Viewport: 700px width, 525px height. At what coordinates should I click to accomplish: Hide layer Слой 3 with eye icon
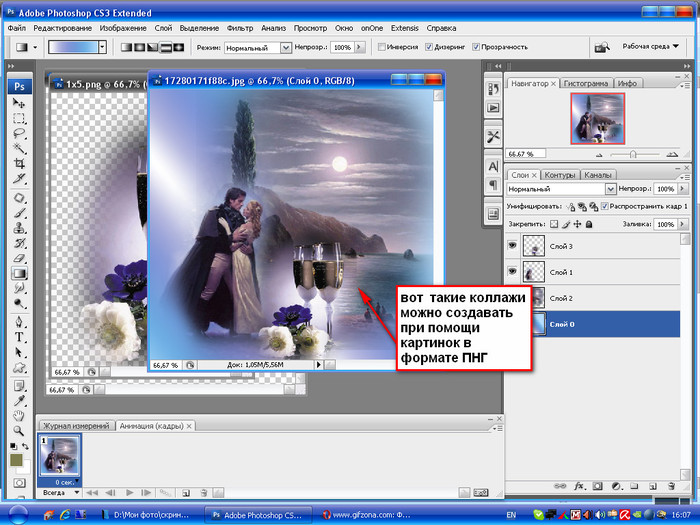point(512,246)
